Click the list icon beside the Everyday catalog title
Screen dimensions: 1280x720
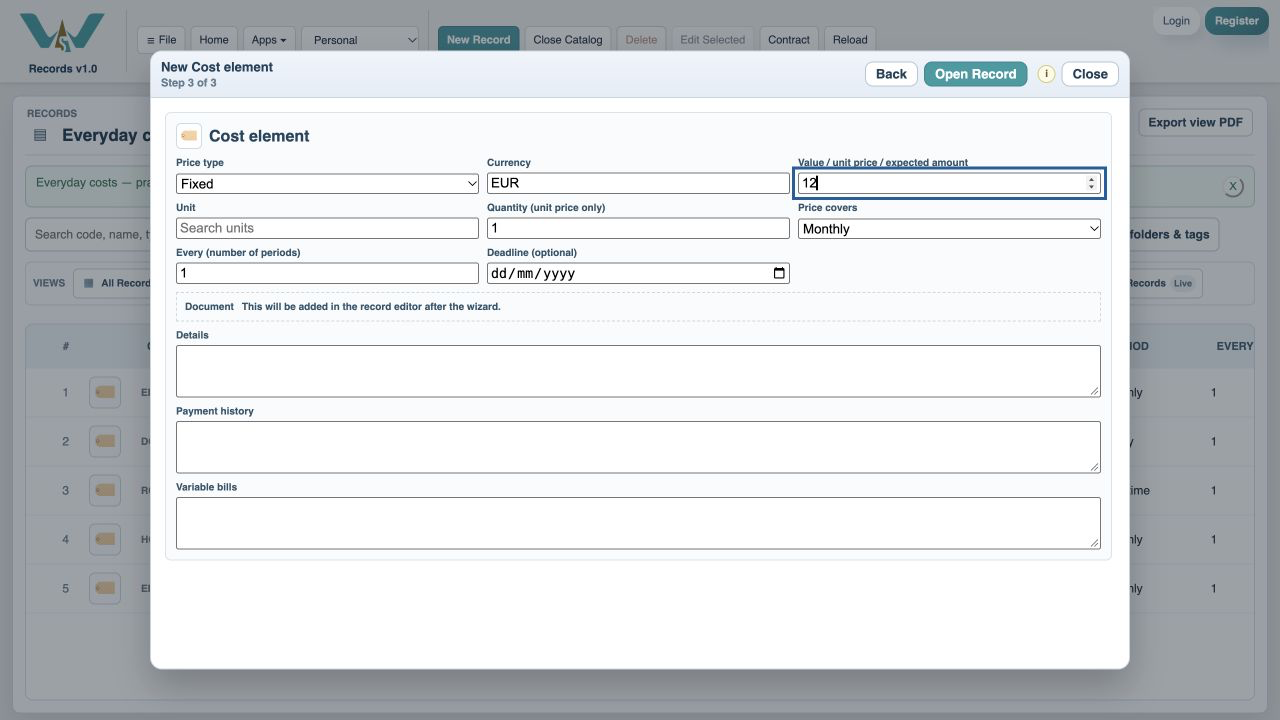40,136
